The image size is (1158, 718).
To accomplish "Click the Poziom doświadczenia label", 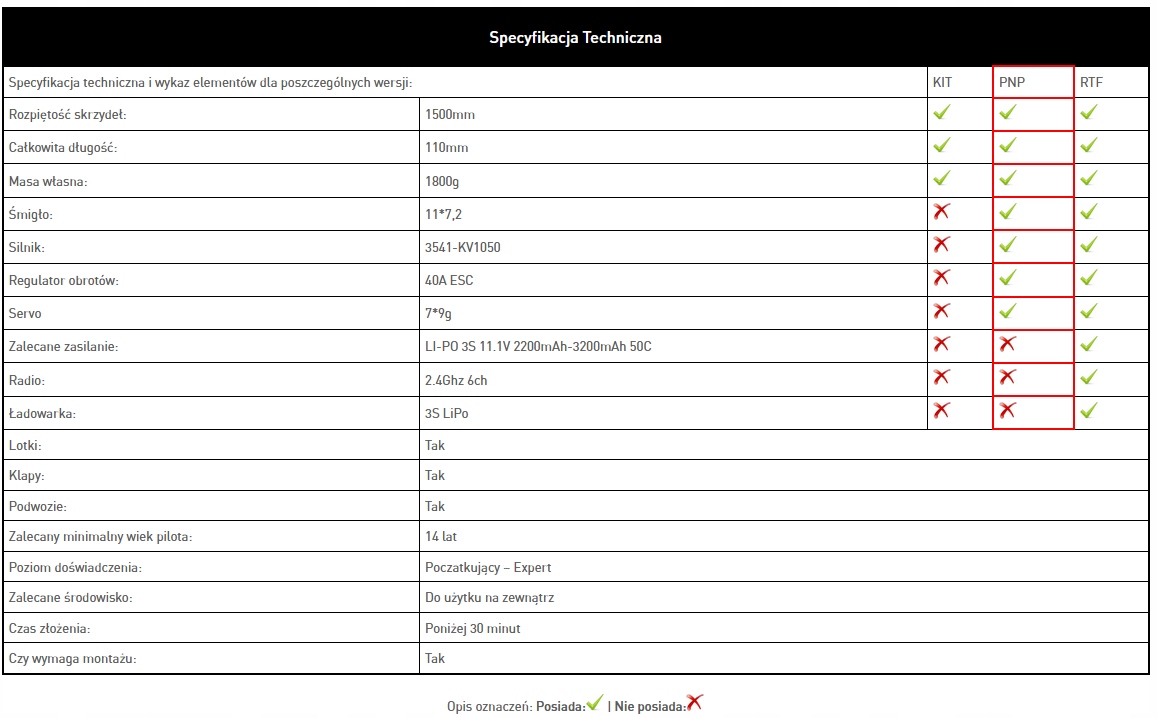I will (x=75, y=568).
